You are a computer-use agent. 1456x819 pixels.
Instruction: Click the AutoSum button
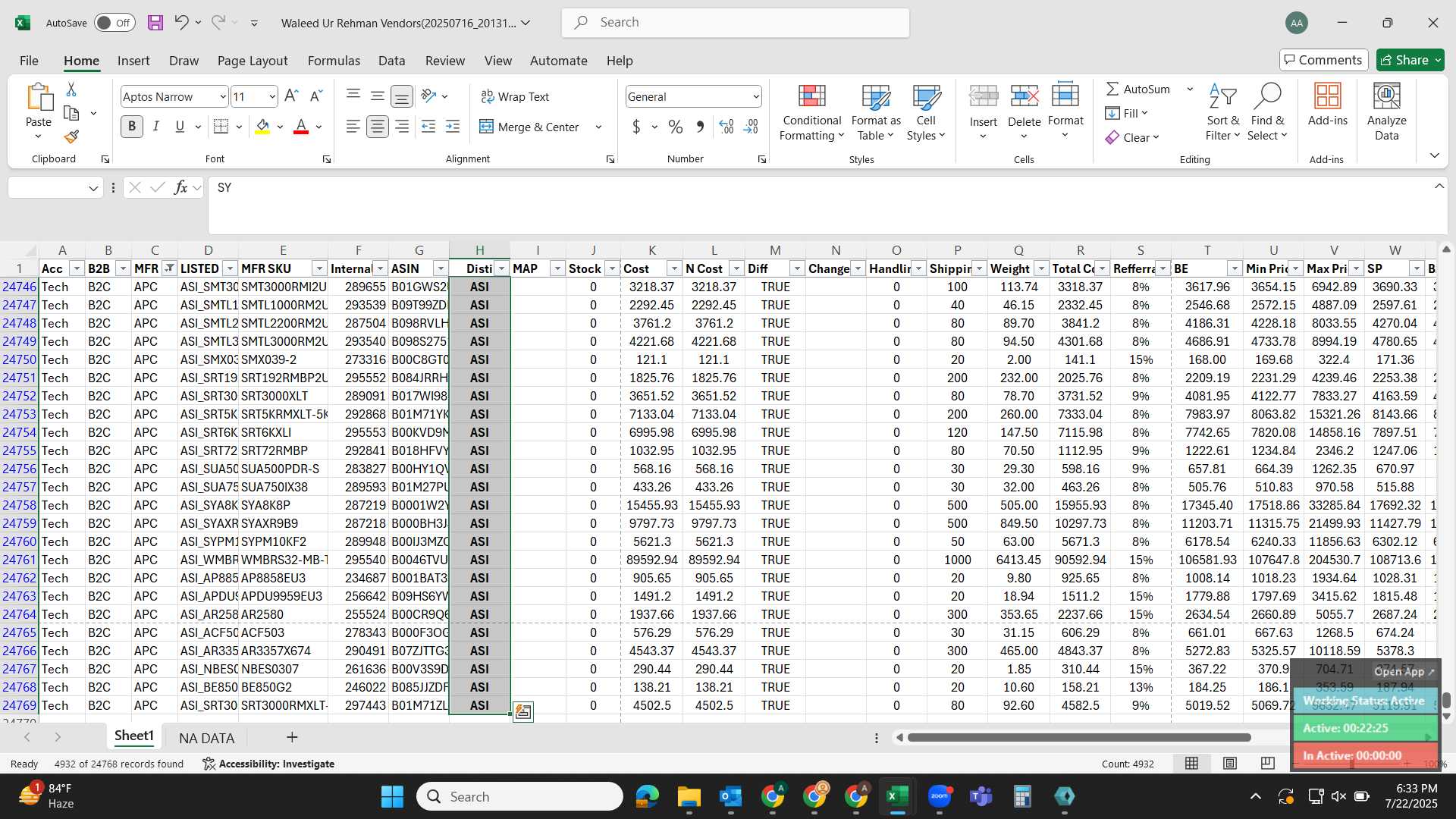[x=1138, y=89]
